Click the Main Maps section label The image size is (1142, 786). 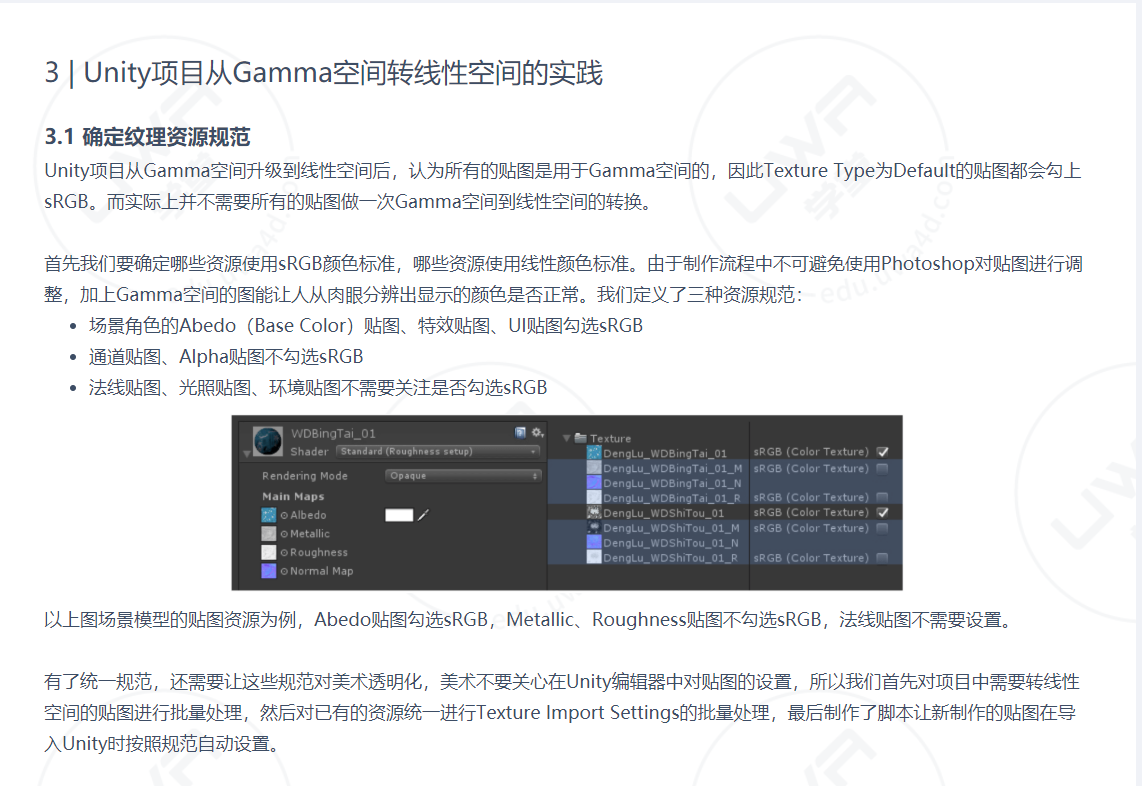click(x=293, y=496)
